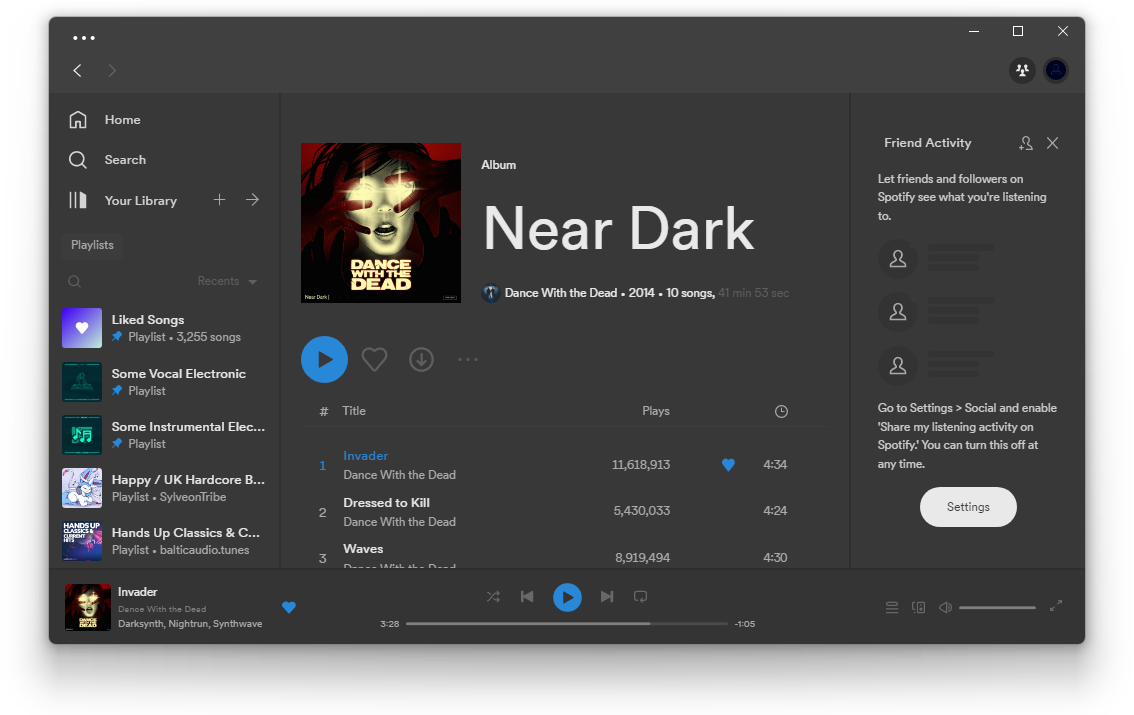Expand Your Library with arrow icon

click(x=252, y=200)
